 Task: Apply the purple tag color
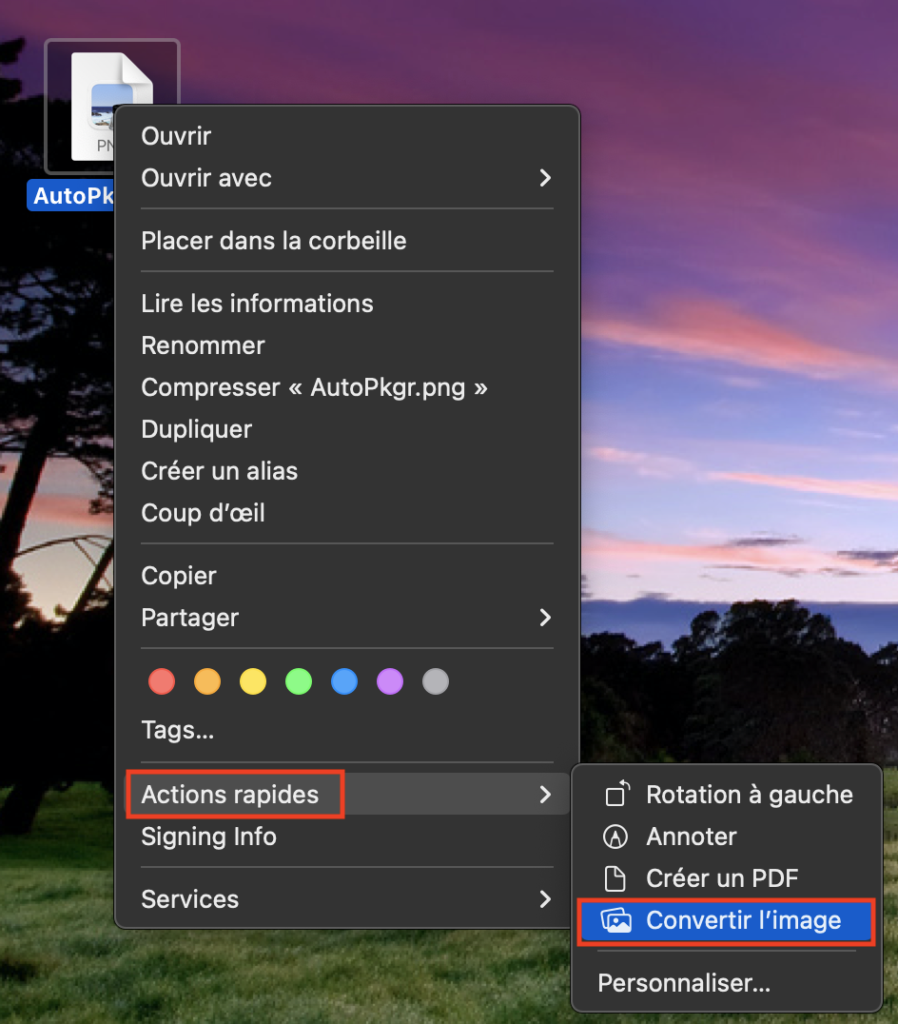tap(390, 681)
